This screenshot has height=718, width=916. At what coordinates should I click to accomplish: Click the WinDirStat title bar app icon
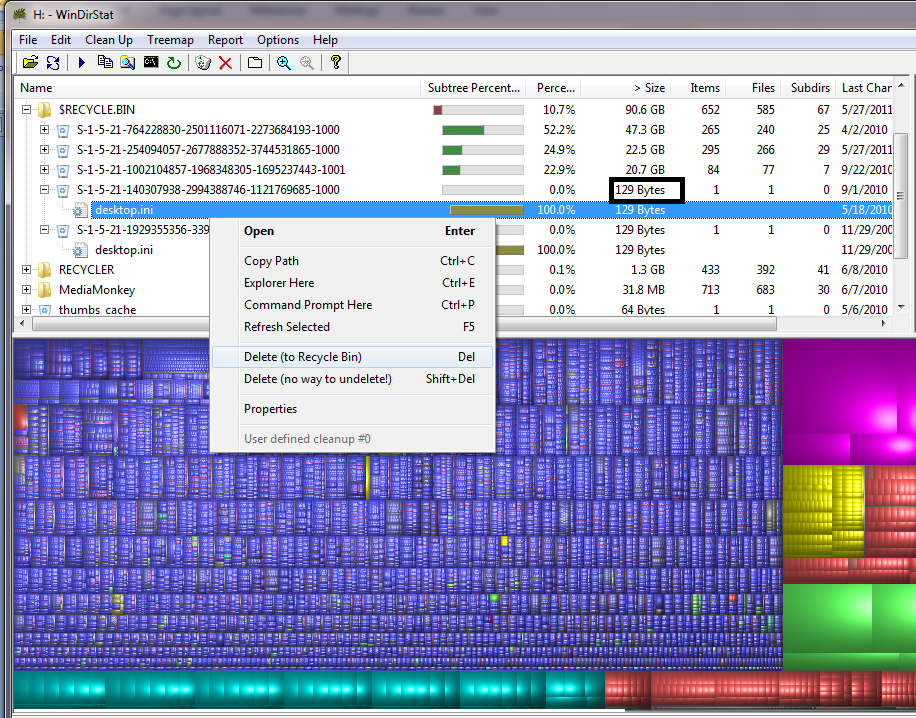coord(20,14)
